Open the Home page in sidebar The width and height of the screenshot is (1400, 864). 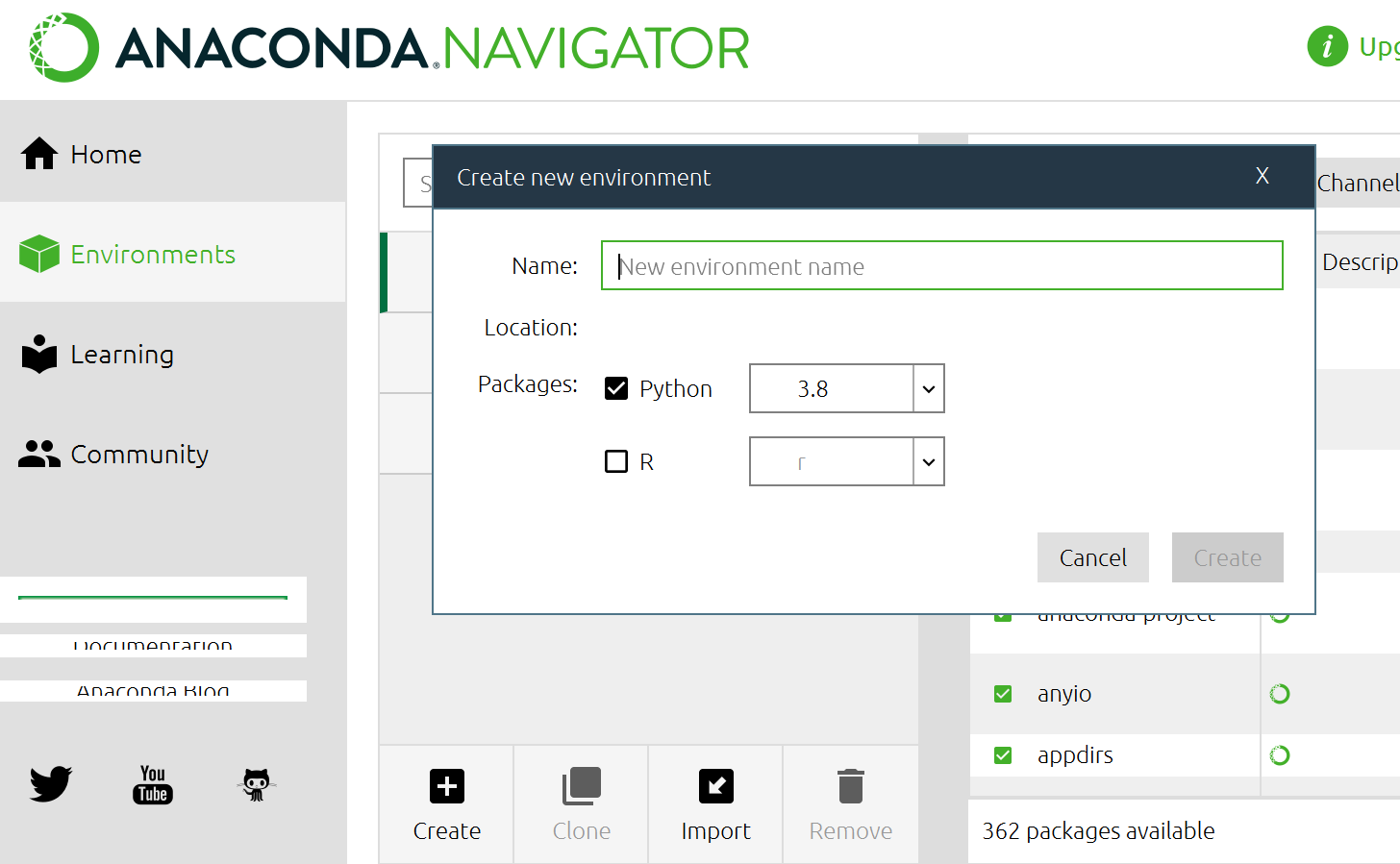(x=173, y=154)
